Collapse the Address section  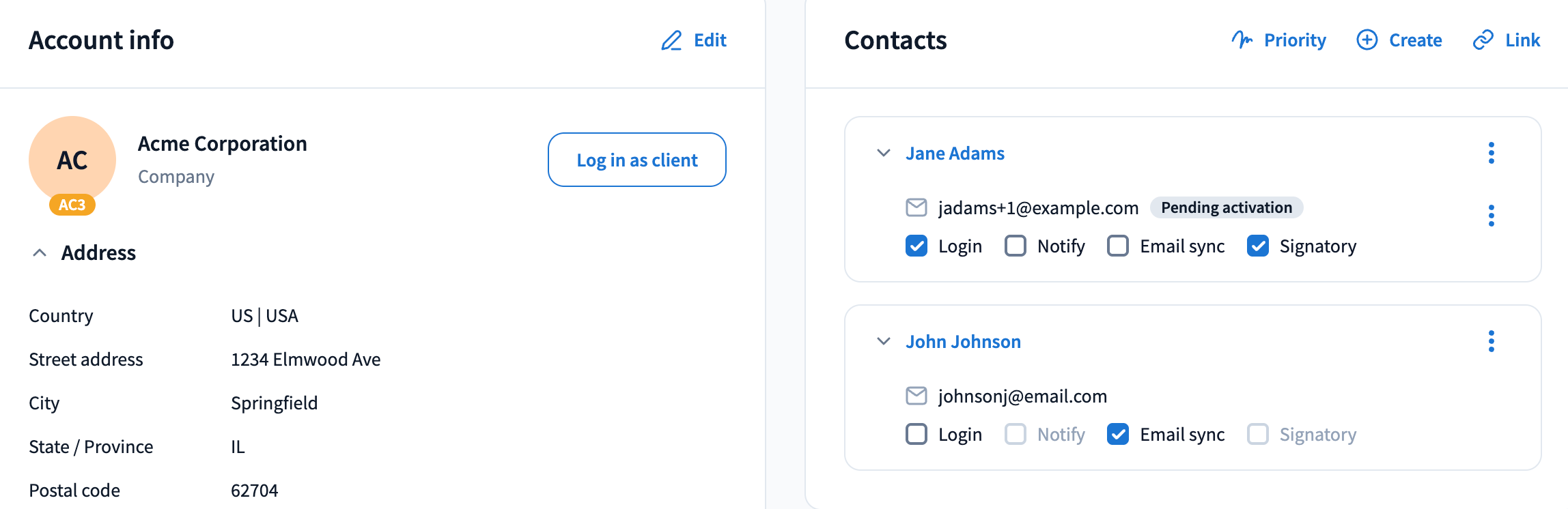click(40, 253)
